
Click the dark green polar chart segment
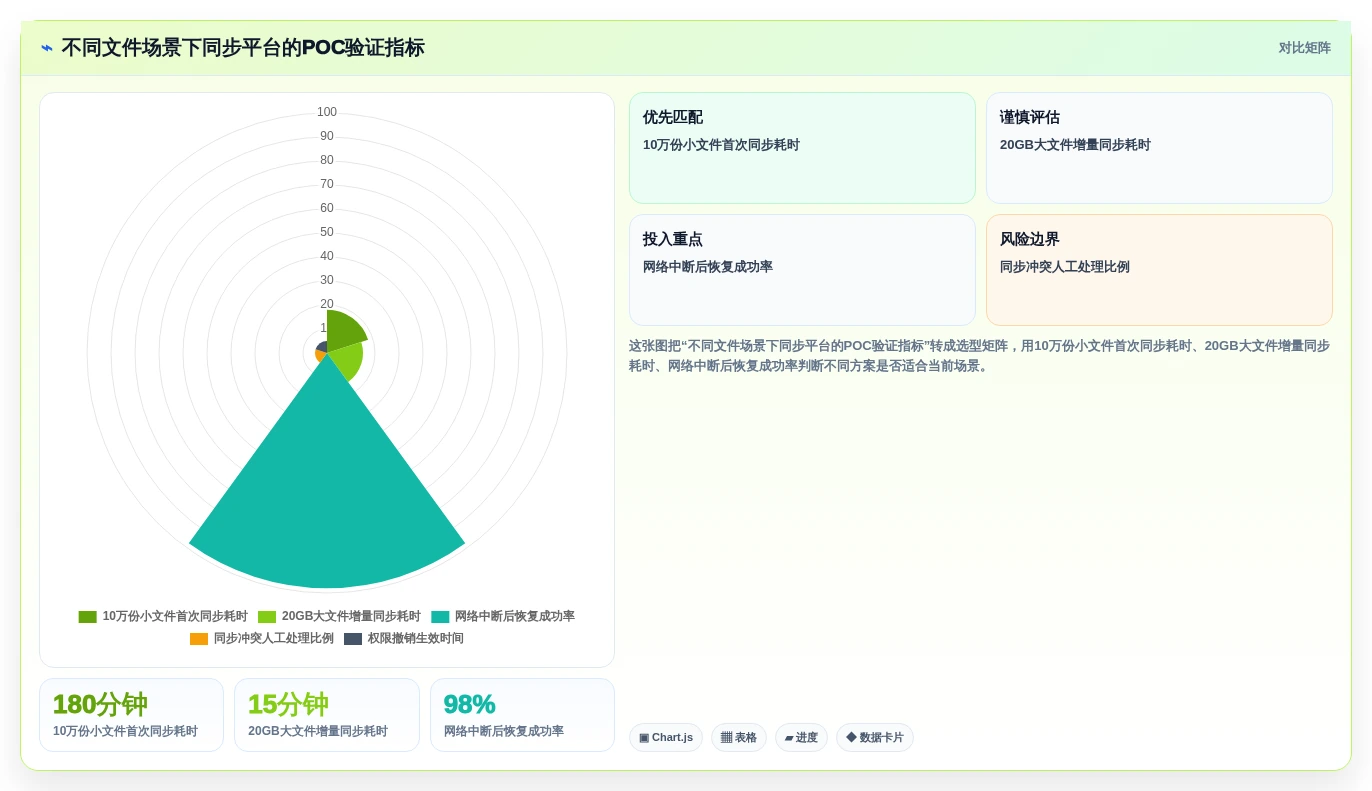(343, 328)
